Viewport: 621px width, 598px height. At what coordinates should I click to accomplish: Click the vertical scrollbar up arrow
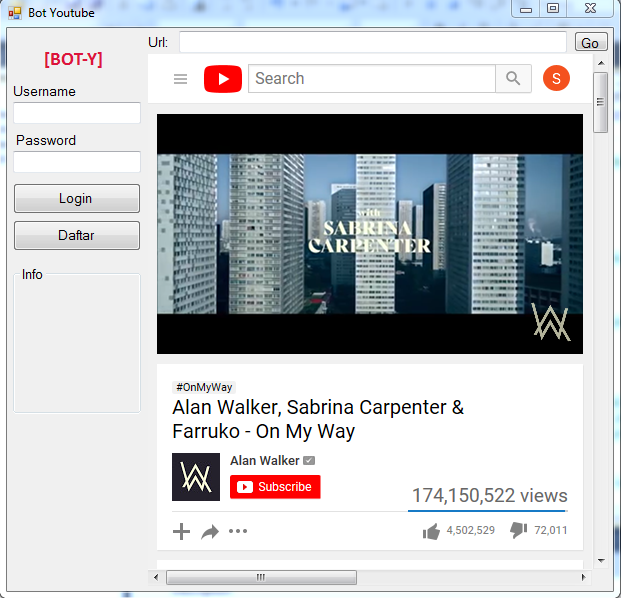[601, 63]
